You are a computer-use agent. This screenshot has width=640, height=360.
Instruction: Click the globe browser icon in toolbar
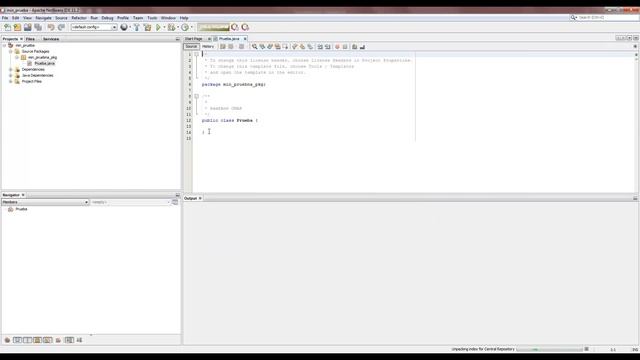pos(124,27)
